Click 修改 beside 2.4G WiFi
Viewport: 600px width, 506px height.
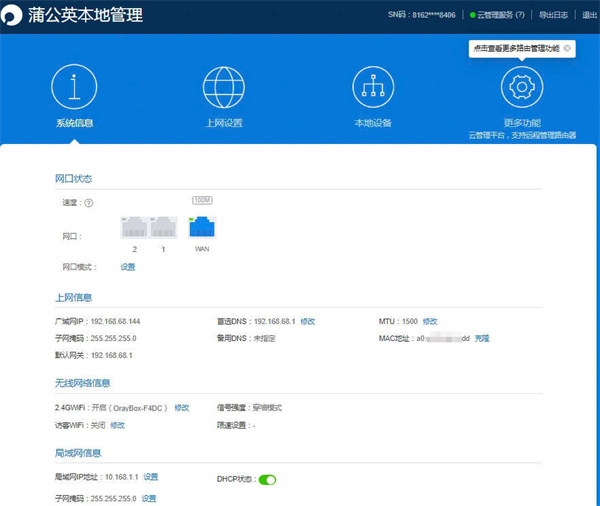(x=182, y=408)
